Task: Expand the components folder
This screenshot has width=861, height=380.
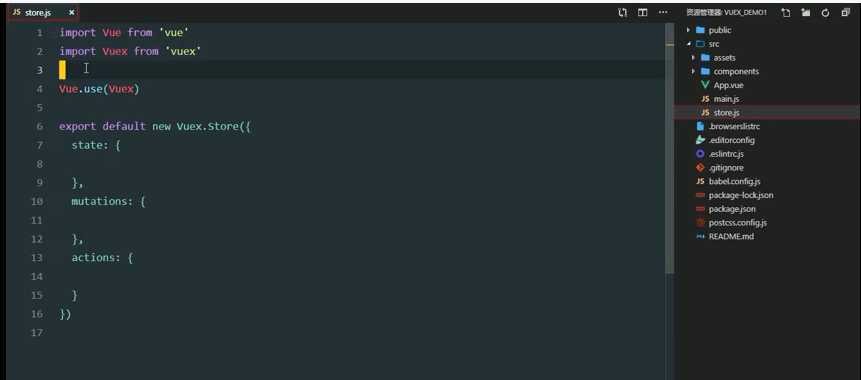Action: coord(736,71)
